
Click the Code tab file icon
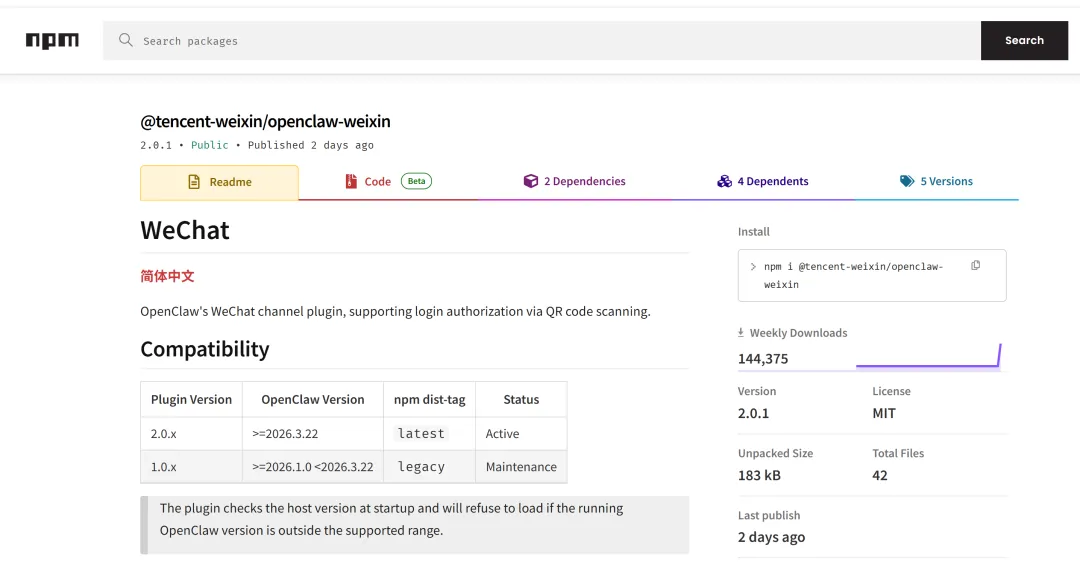pos(350,182)
